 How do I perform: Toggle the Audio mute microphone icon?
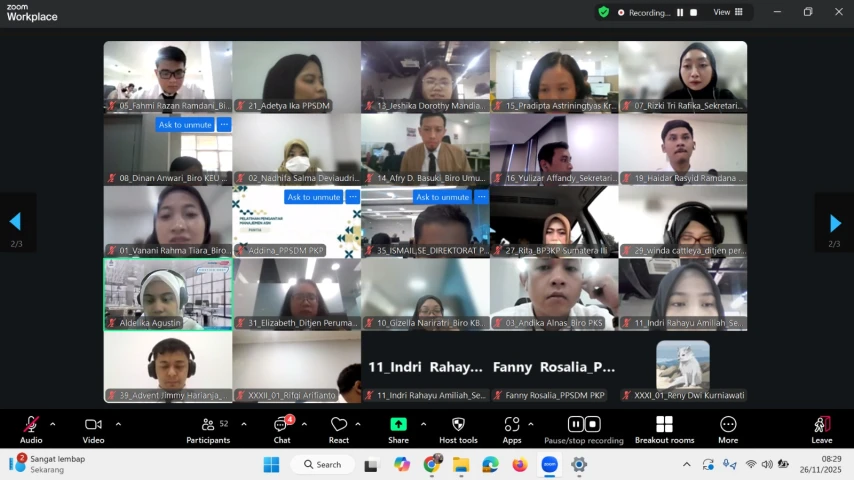coord(31,424)
